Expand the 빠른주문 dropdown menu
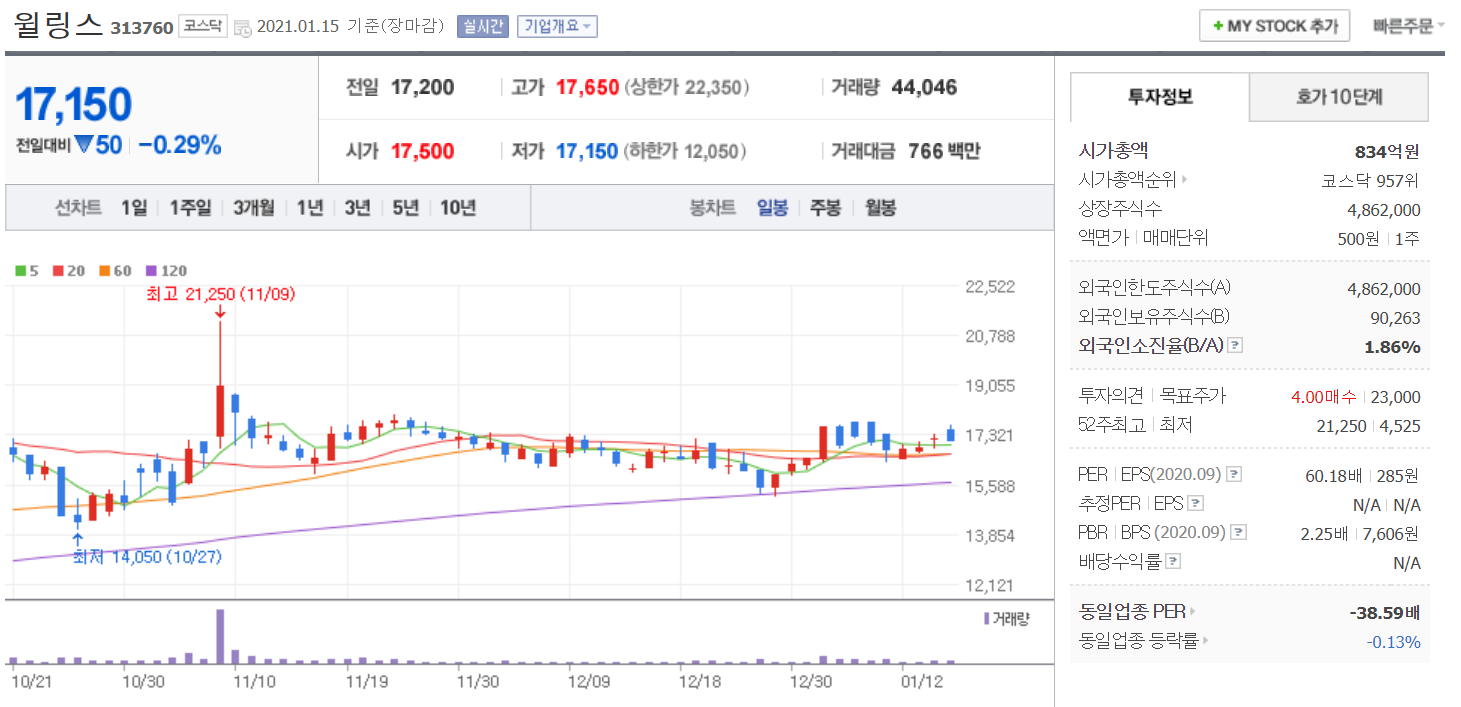This screenshot has height=707, width=1461. [1408, 26]
